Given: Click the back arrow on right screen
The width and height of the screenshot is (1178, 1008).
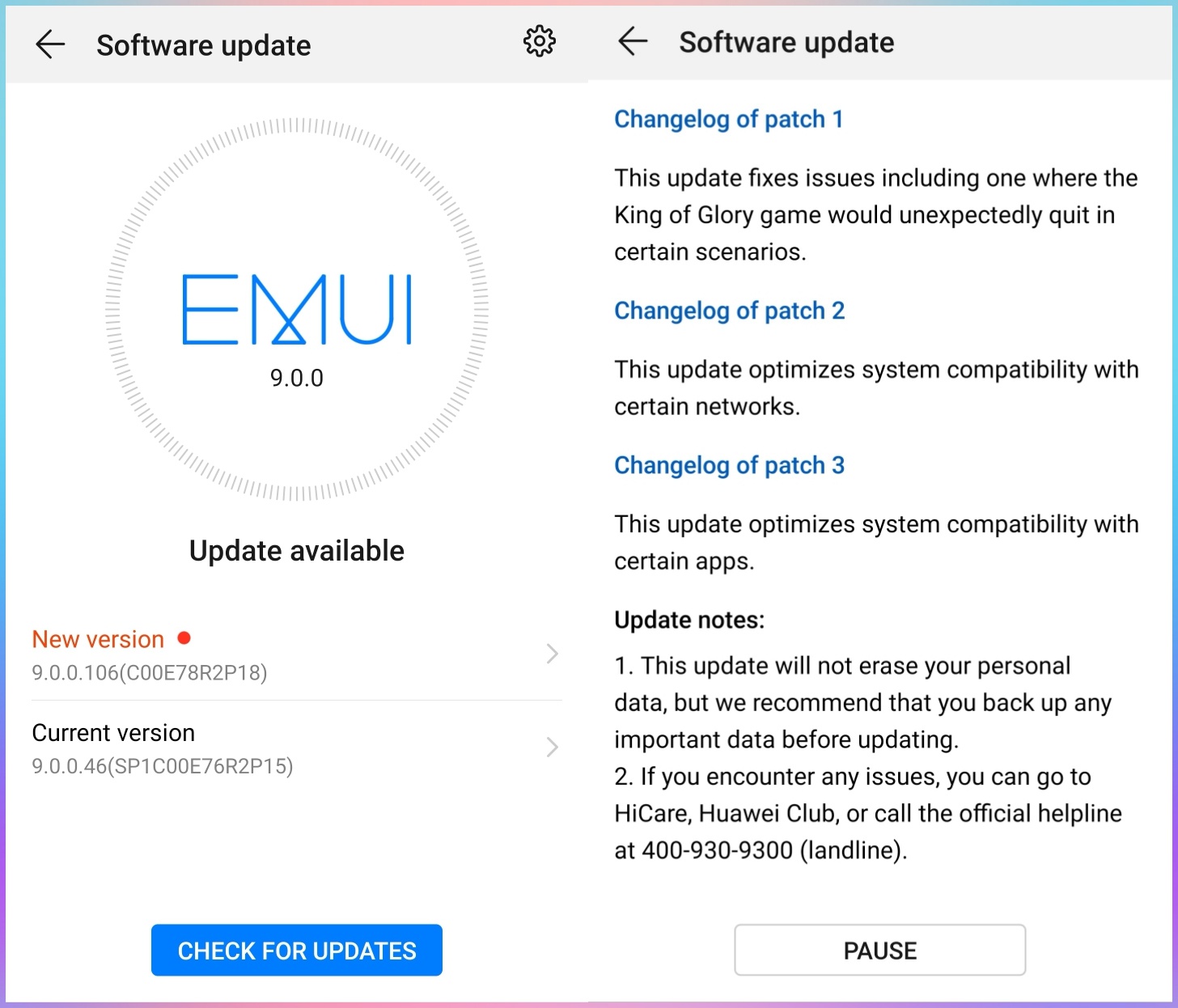Looking at the screenshot, I should (633, 42).
